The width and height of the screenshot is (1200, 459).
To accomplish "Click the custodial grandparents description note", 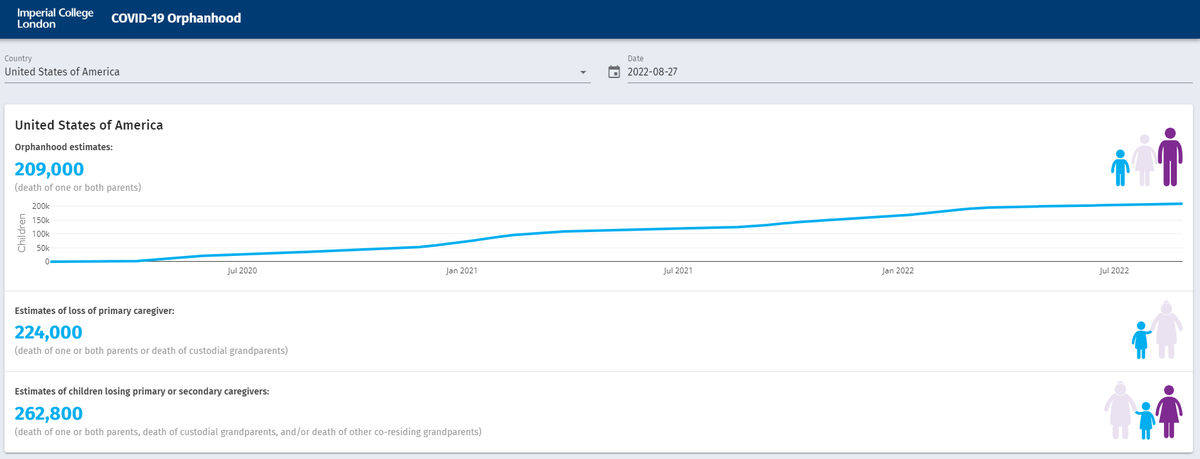I will pos(151,351).
